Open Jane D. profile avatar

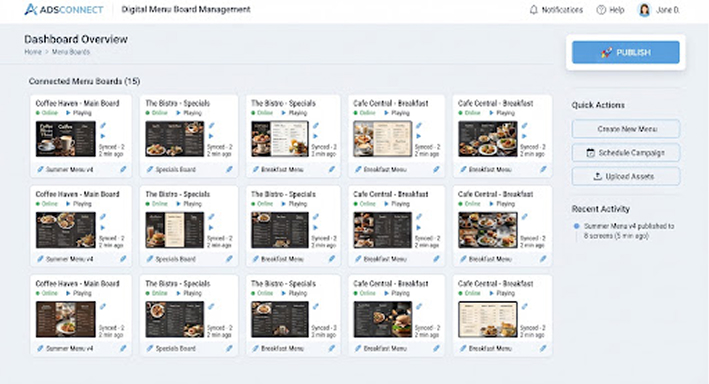point(644,9)
